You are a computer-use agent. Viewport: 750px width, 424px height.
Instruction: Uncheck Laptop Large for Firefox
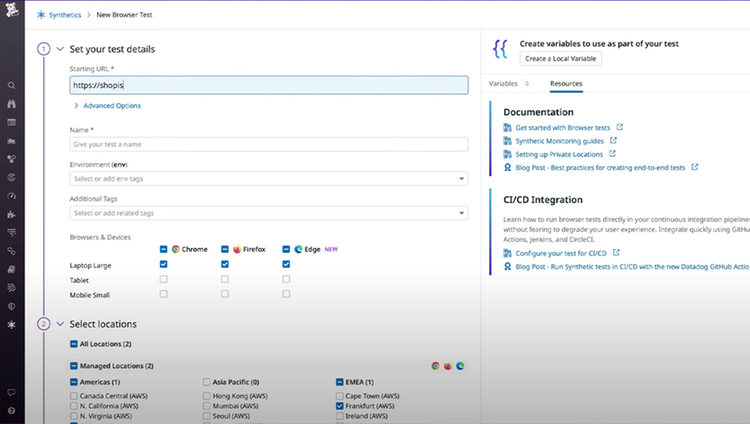pyautogui.click(x=225, y=264)
